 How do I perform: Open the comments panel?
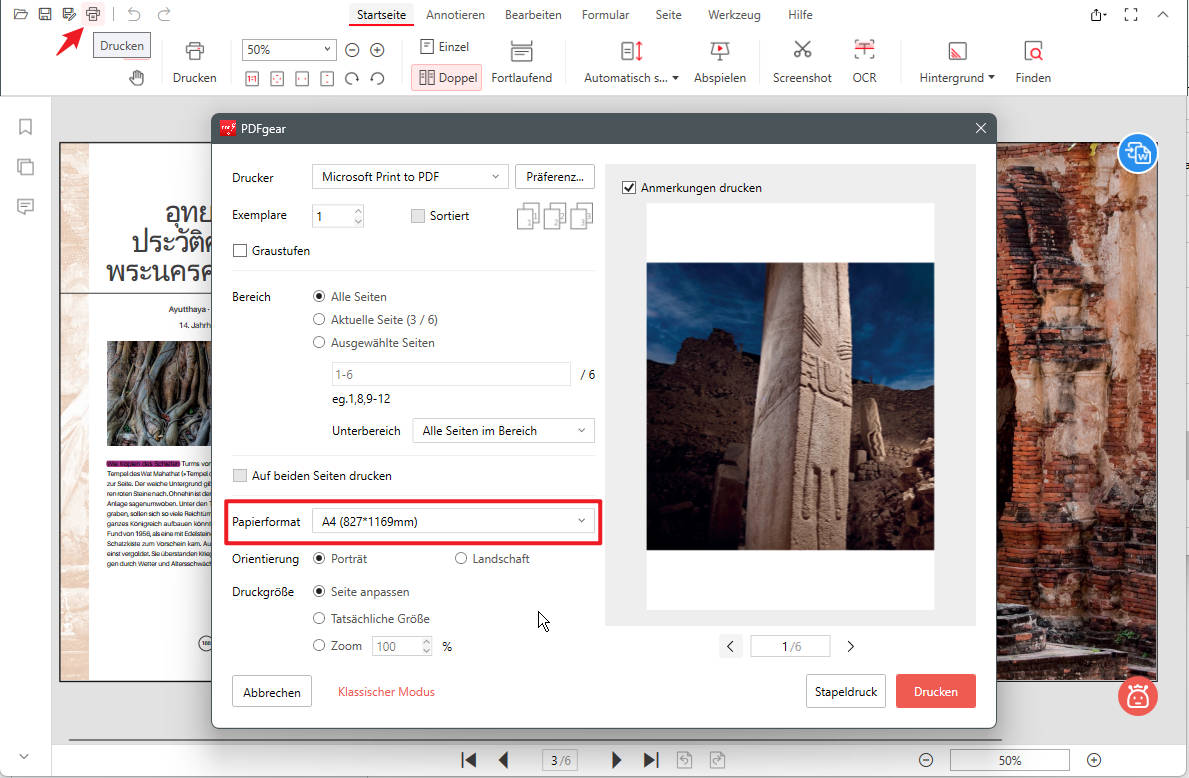[25, 207]
